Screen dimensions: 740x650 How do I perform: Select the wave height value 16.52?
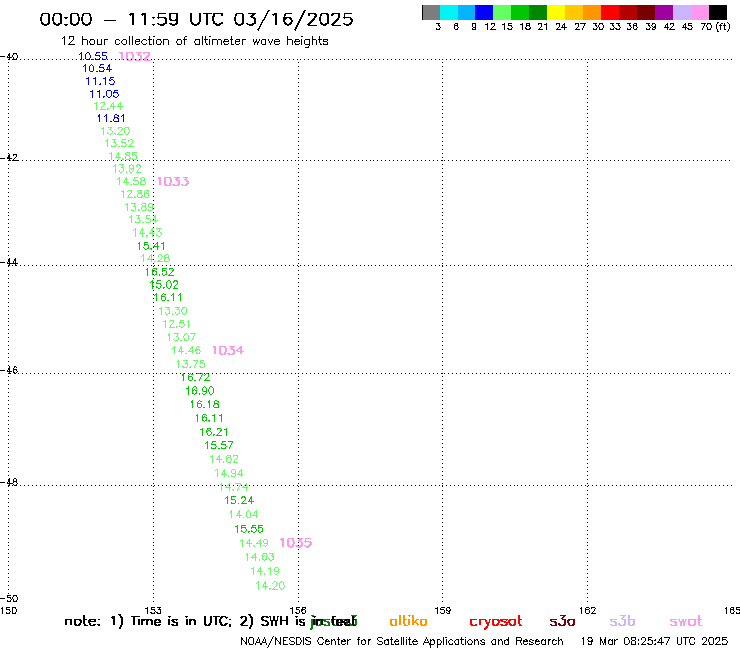pyautogui.click(x=160, y=272)
